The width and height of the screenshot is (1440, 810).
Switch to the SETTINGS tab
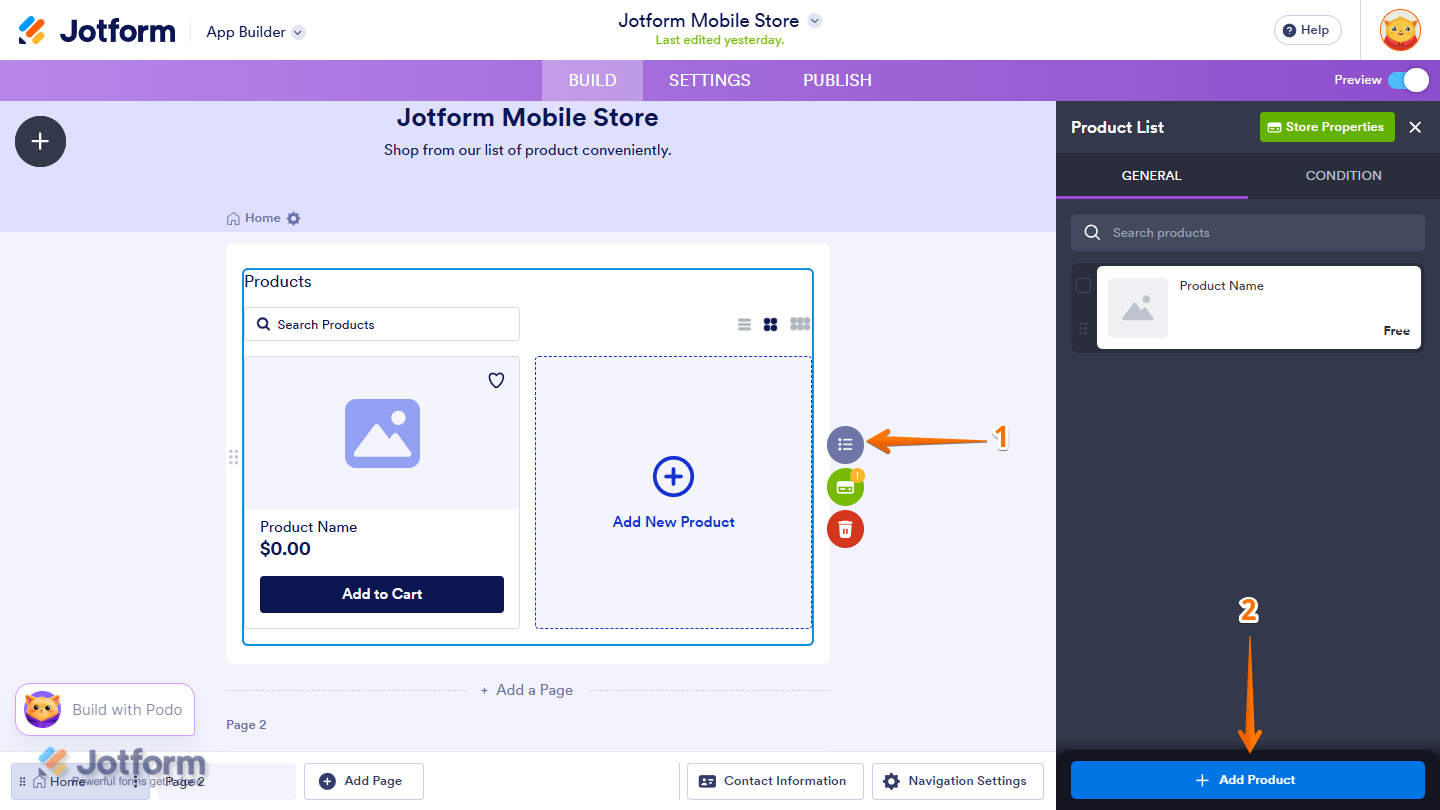coord(709,80)
